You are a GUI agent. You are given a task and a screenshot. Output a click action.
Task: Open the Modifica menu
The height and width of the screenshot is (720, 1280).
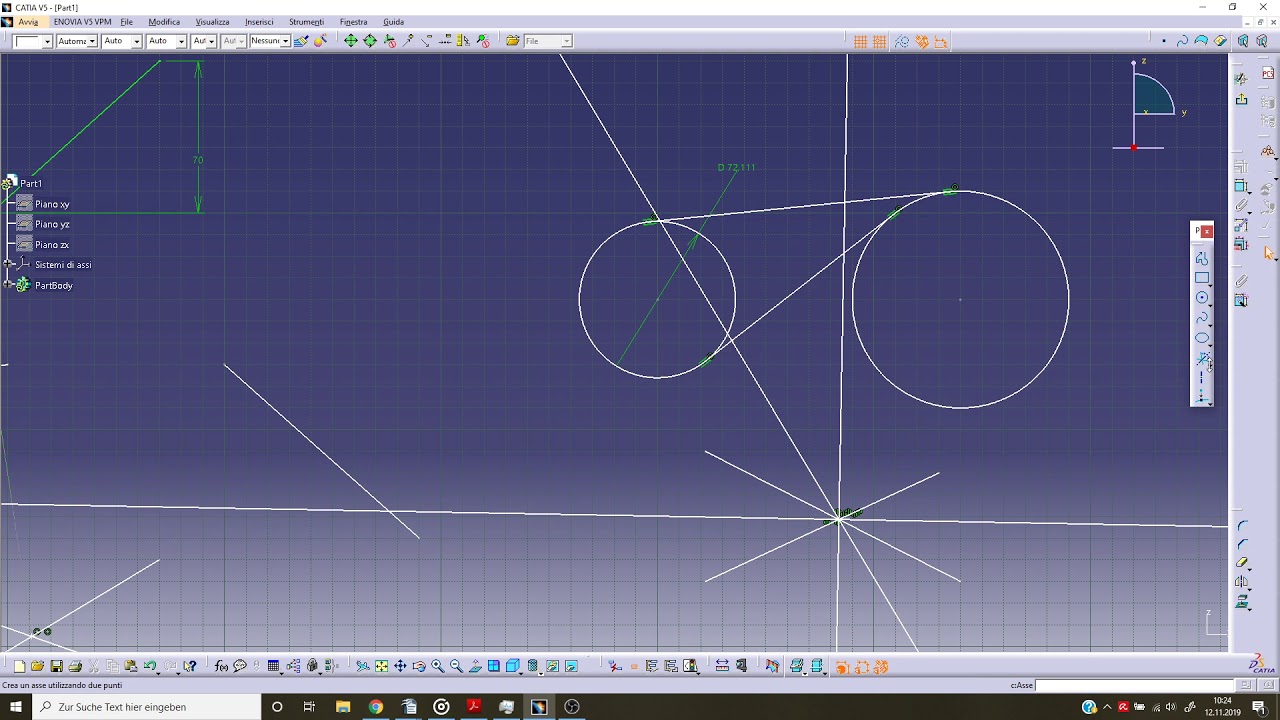click(164, 22)
